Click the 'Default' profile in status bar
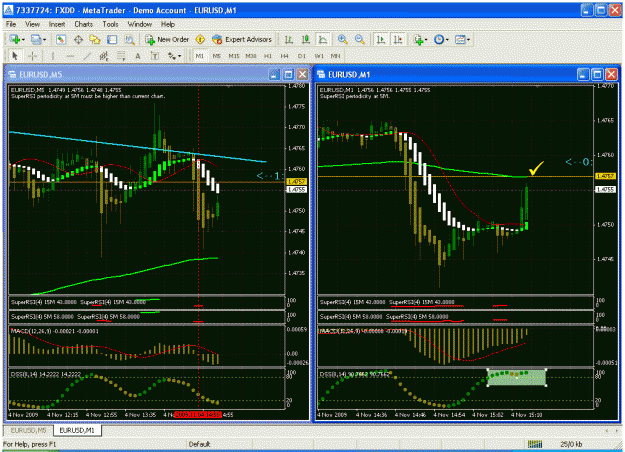 coord(199,444)
